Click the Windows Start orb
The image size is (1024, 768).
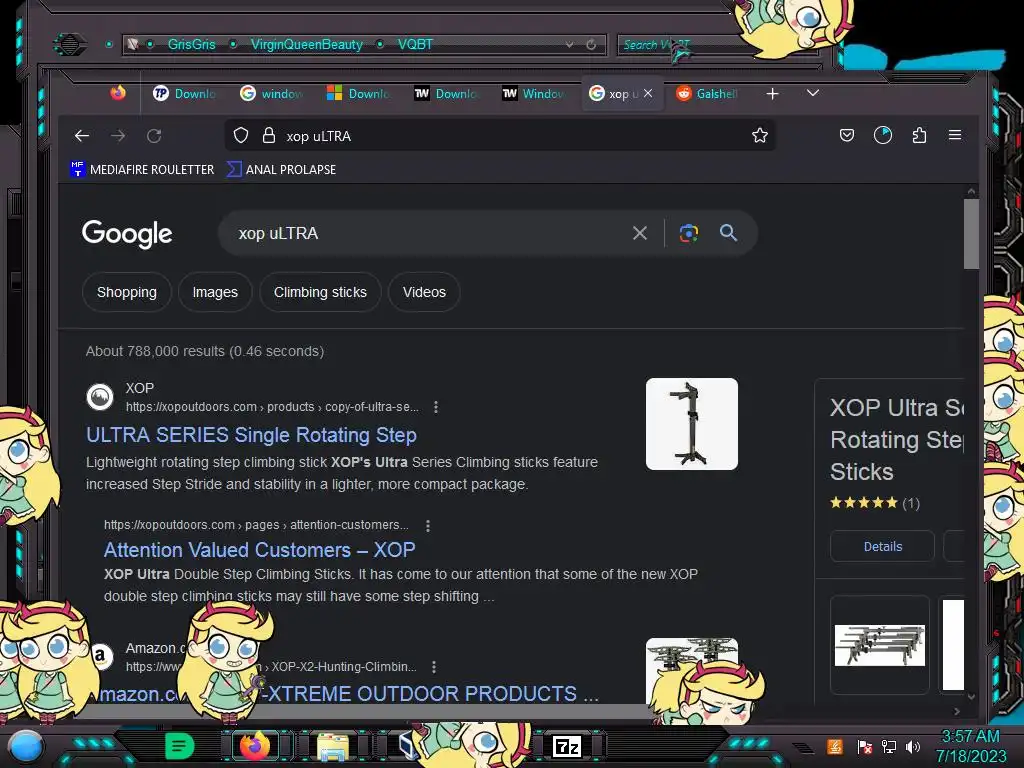pos(26,746)
